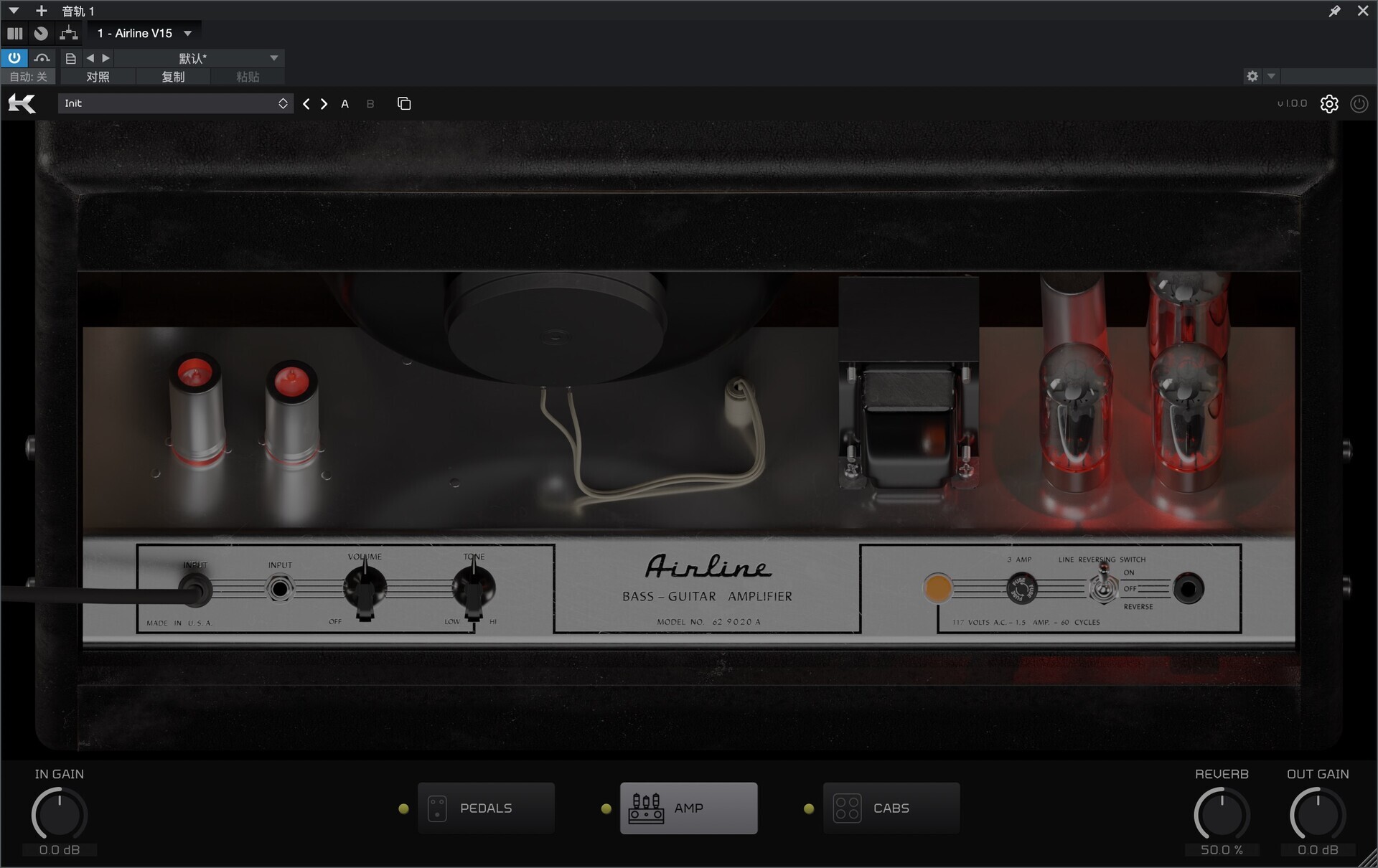Open plugin settings gear icon

click(x=1329, y=104)
